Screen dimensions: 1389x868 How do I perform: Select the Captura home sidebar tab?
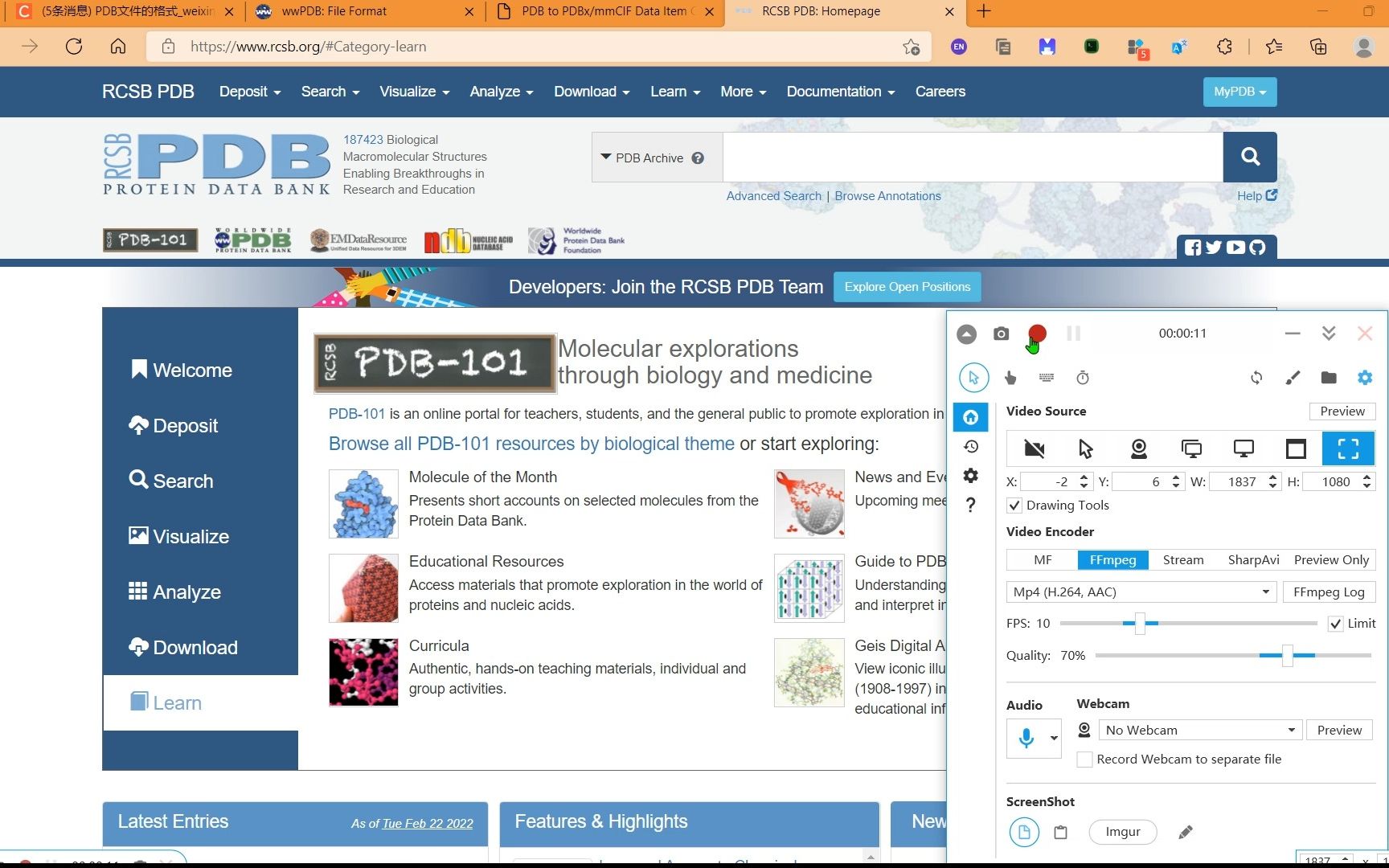[971, 417]
